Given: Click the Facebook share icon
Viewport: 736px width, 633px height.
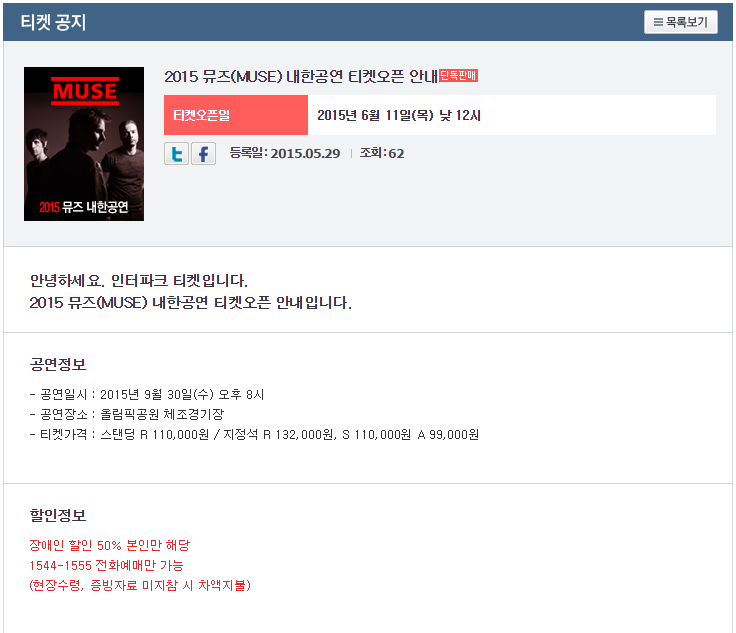Looking at the screenshot, I should [x=203, y=153].
